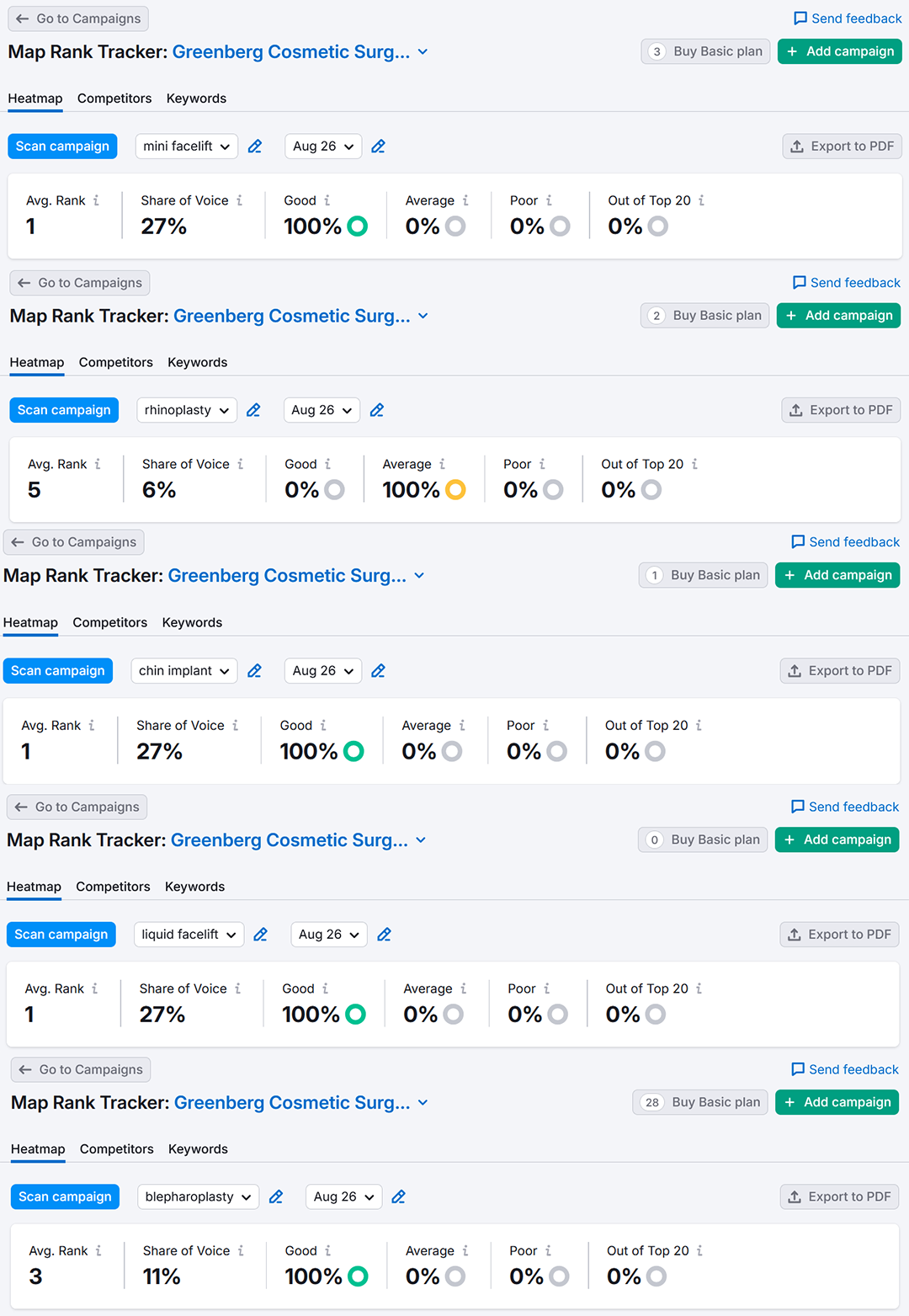This screenshot has height=1316, width=909.
Task: Click the 6% Share of Voice value
Action: point(159,490)
